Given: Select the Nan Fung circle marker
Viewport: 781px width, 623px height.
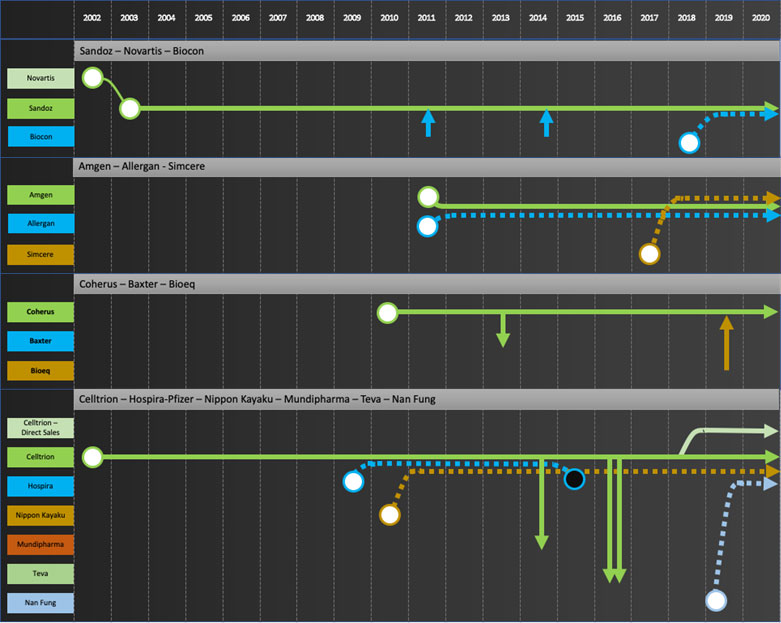Looking at the screenshot, I should pos(716,601).
